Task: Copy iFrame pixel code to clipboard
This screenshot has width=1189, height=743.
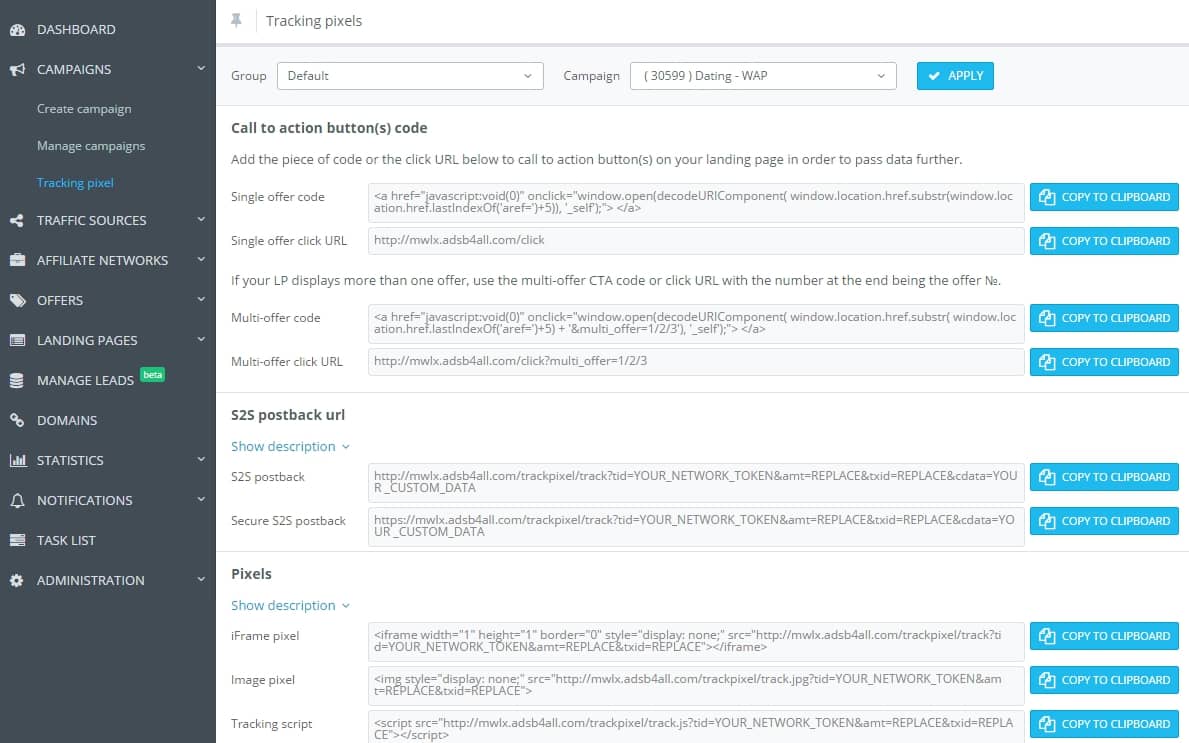Action: 1104,636
